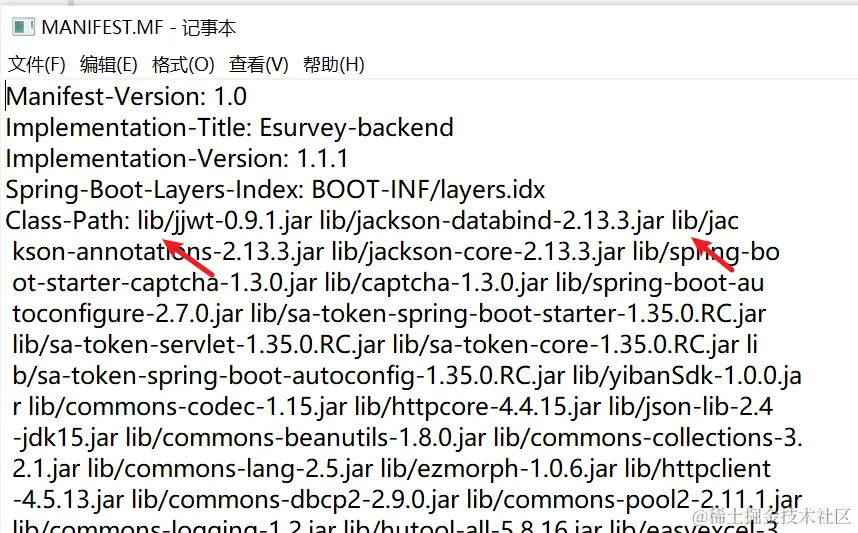Click the 'Implementation-Version: 1.1.1' line
The width and height of the screenshot is (858, 533).
tap(177, 159)
